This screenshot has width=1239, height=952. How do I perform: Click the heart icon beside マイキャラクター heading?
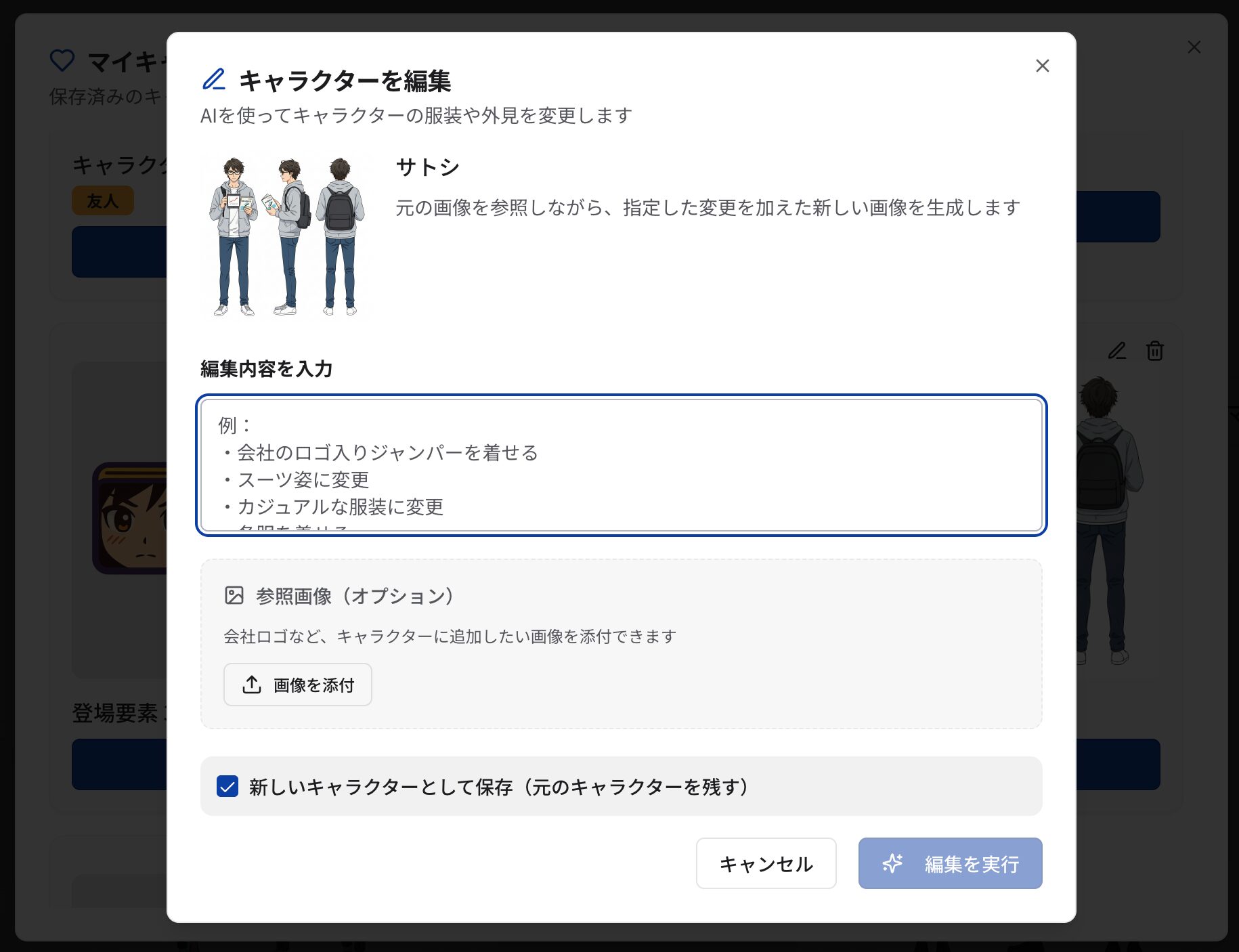click(62, 61)
